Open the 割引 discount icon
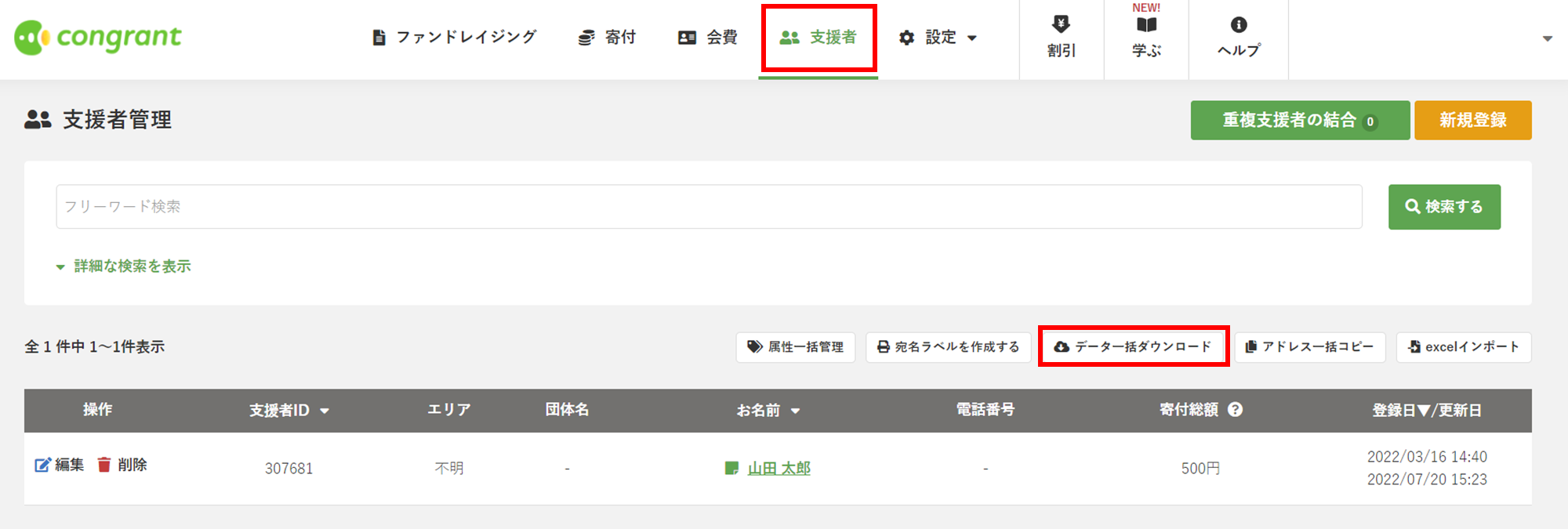The image size is (1568, 529). [x=1061, y=24]
